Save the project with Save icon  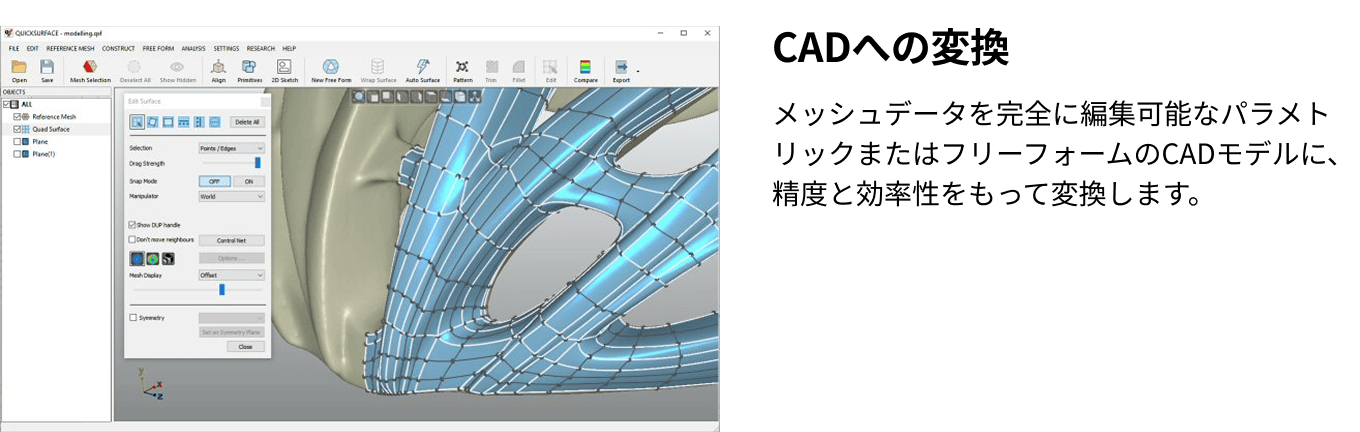[x=47, y=67]
